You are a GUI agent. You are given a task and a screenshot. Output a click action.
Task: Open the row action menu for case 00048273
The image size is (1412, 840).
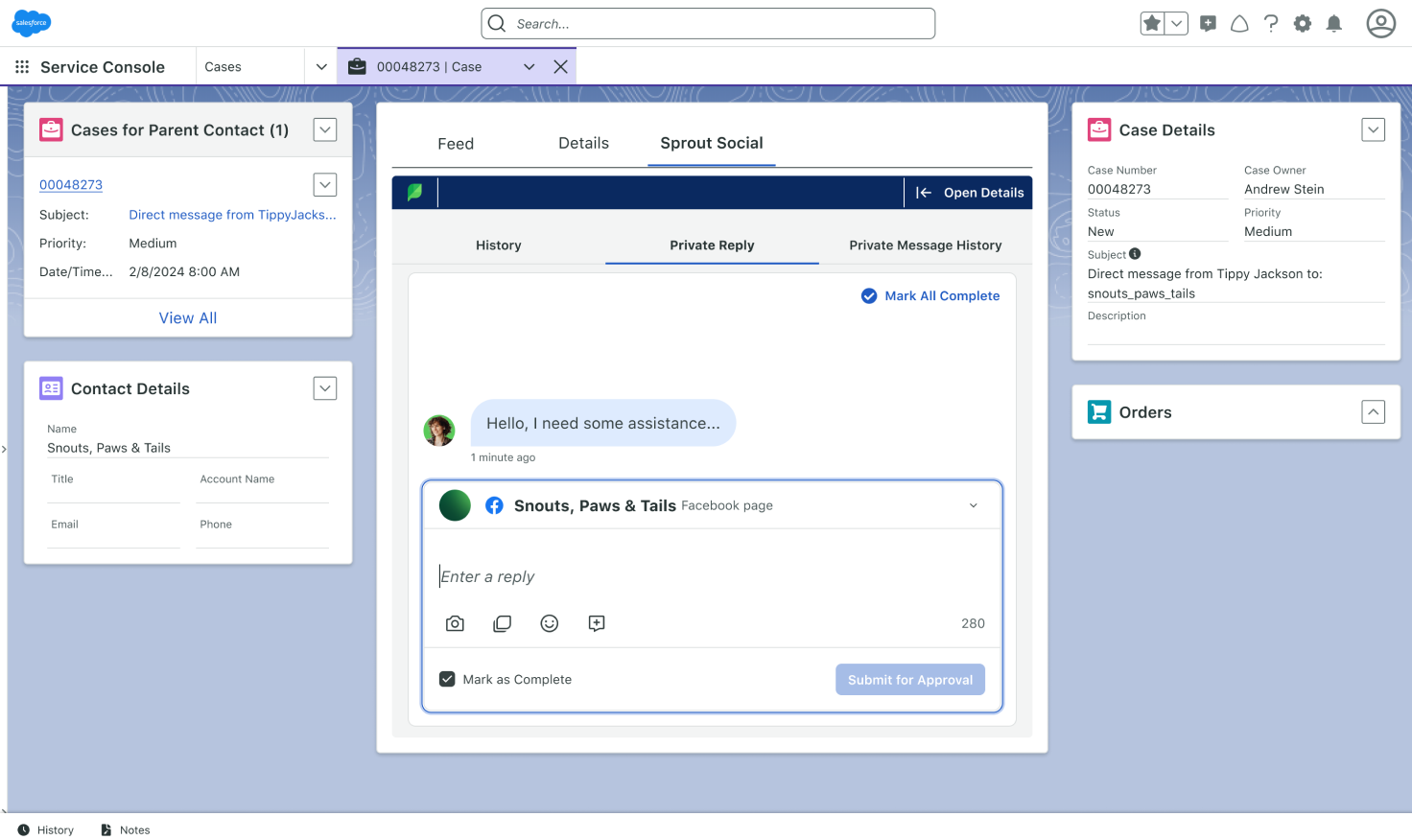point(325,184)
